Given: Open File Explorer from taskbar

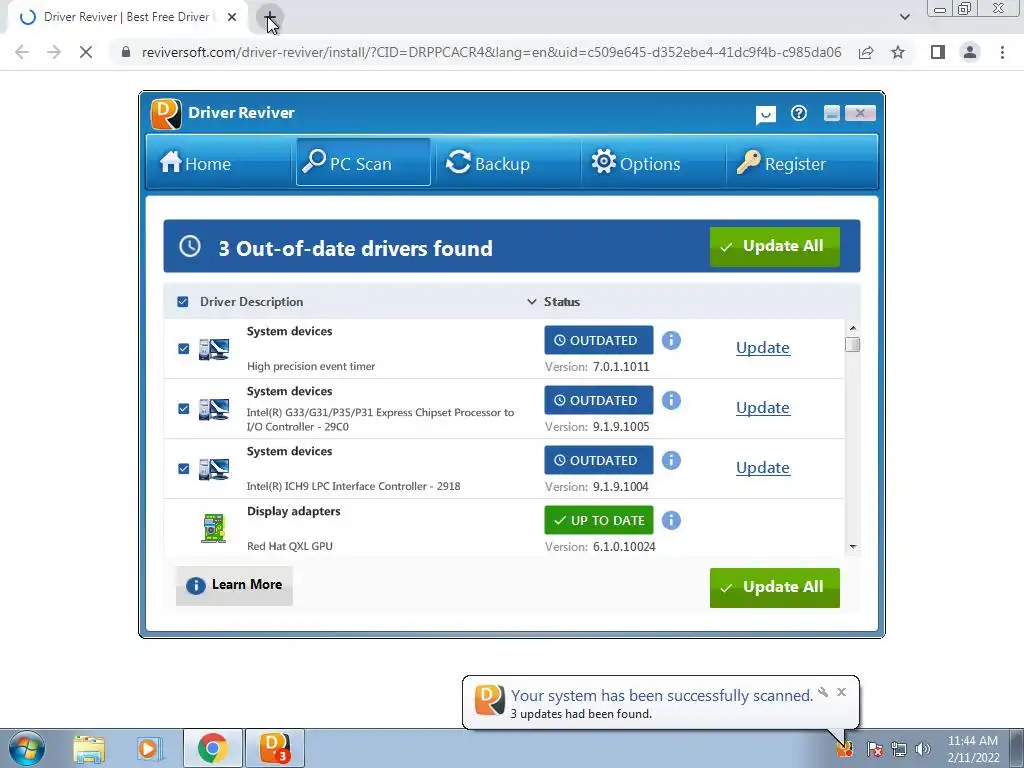Looking at the screenshot, I should point(89,749).
